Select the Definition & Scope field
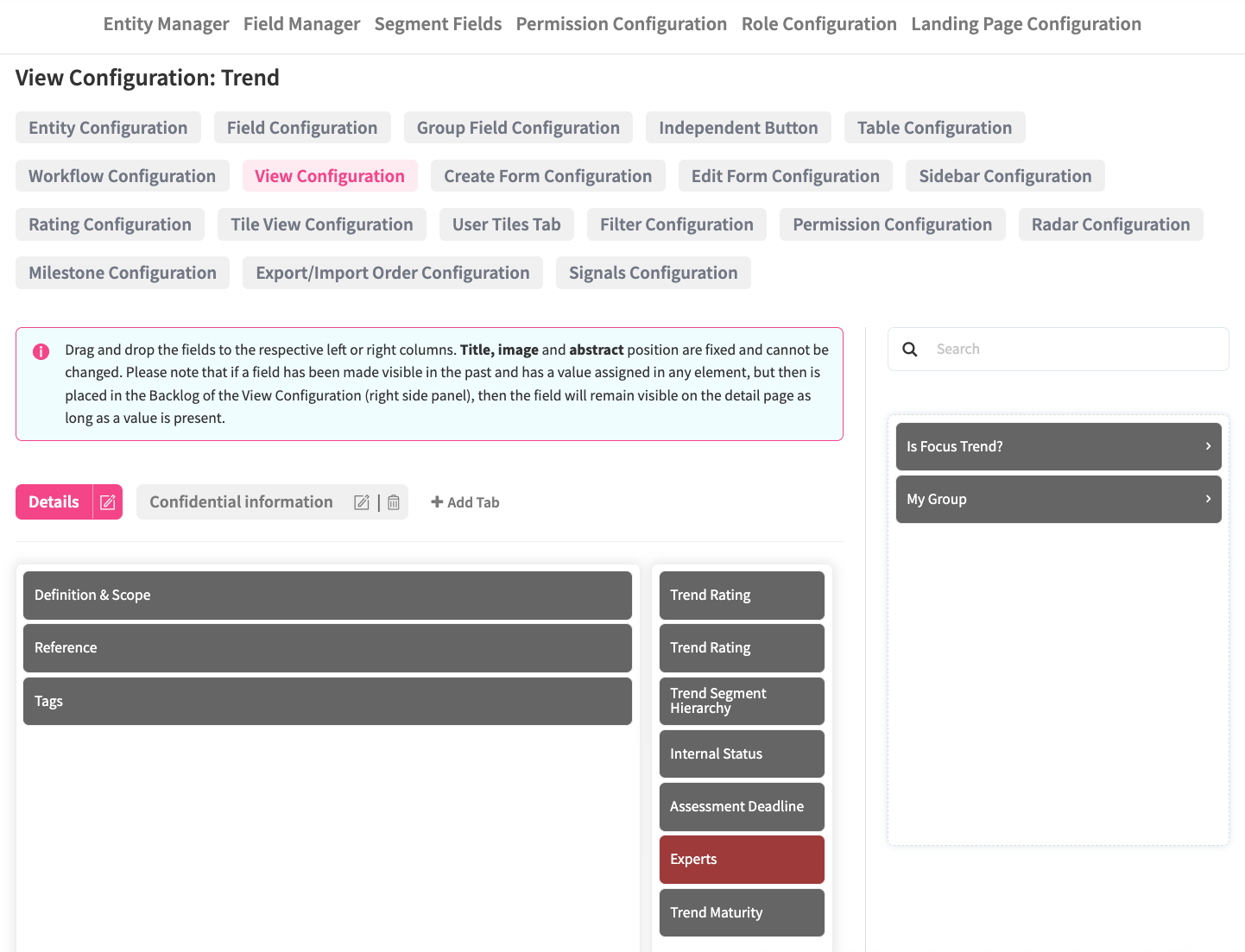1245x952 pixels. click(327, 596)
